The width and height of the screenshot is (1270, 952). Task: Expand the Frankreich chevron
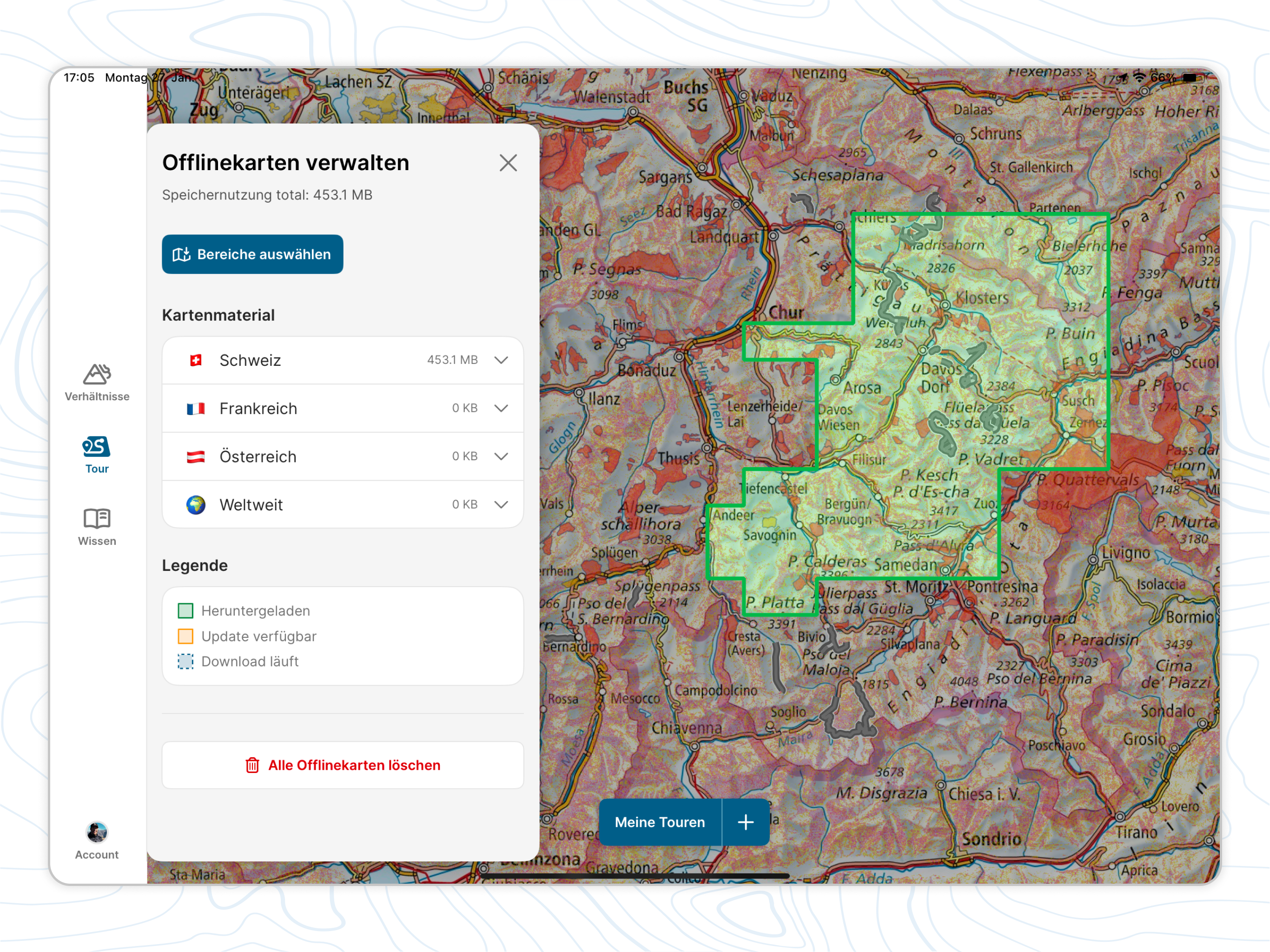[x=501, y=408]
